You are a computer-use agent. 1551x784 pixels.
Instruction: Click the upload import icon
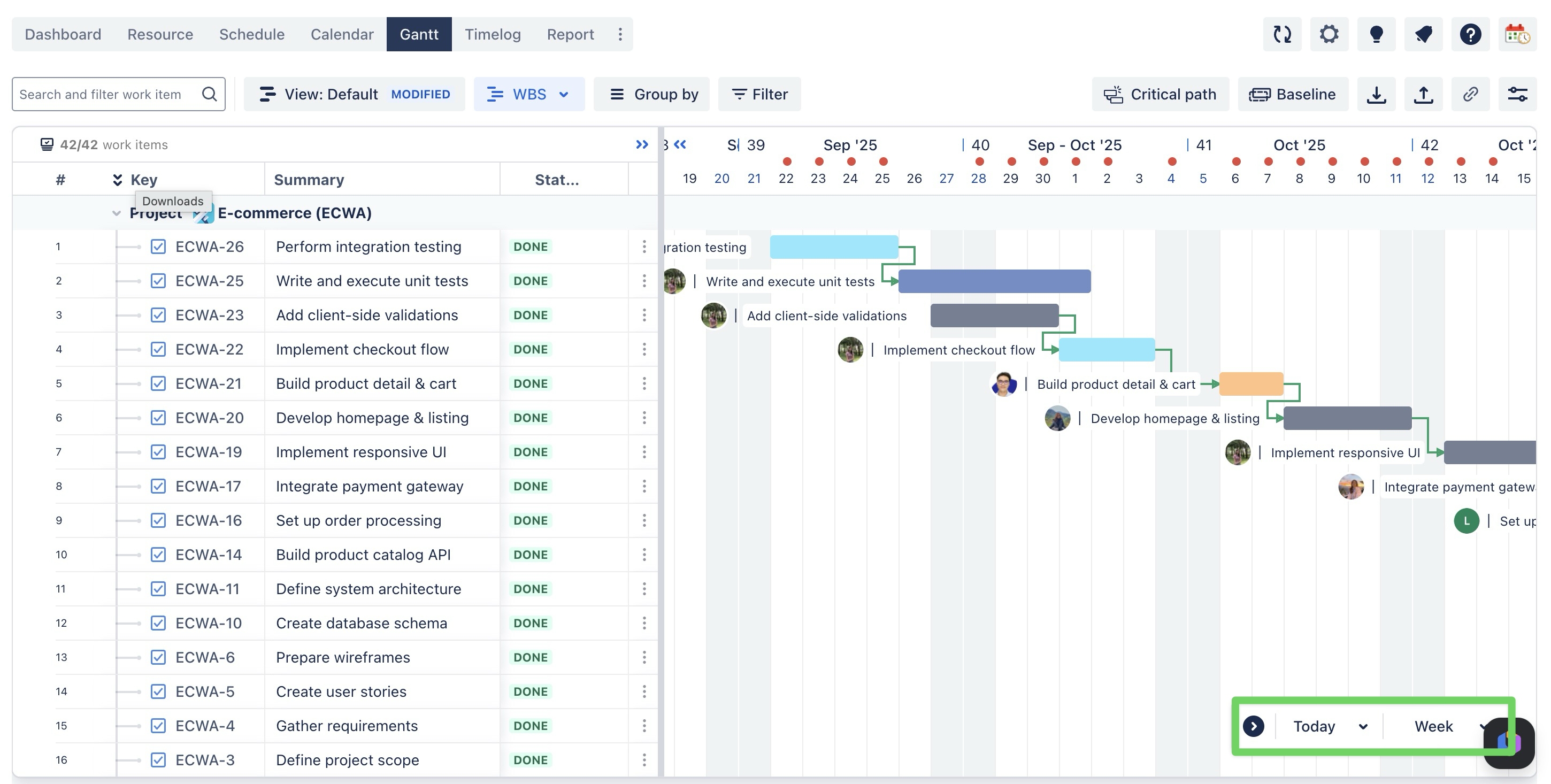[1423, 95]
